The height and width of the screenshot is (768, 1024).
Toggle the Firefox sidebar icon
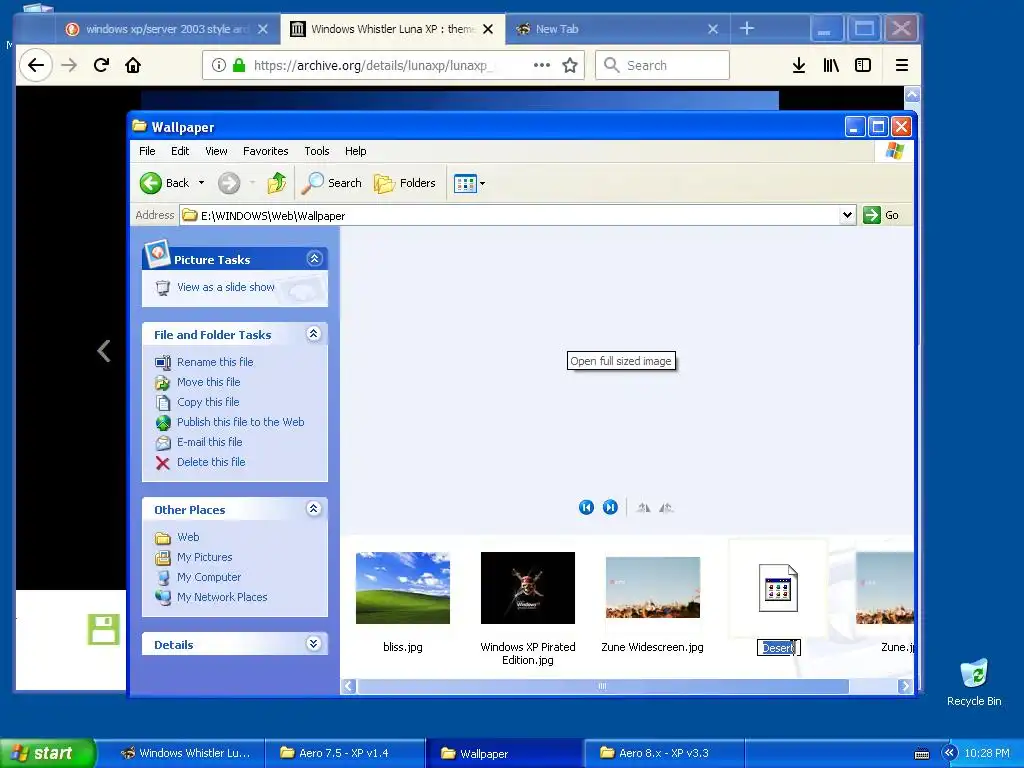coord(863,65)
